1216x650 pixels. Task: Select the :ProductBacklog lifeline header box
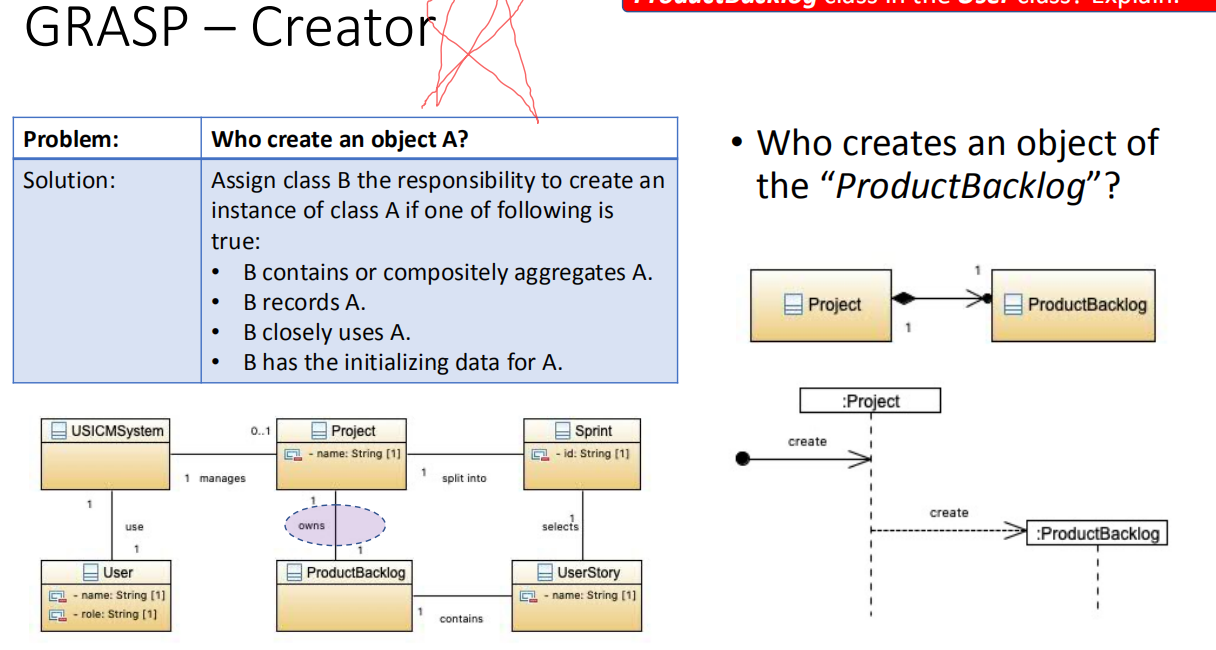pos(1097,533)
